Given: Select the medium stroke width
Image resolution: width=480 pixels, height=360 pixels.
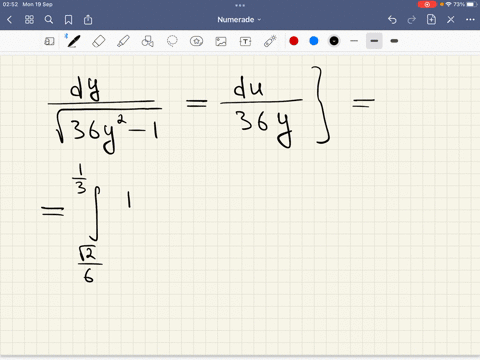Looking at the screenshot, I should 374,41.
